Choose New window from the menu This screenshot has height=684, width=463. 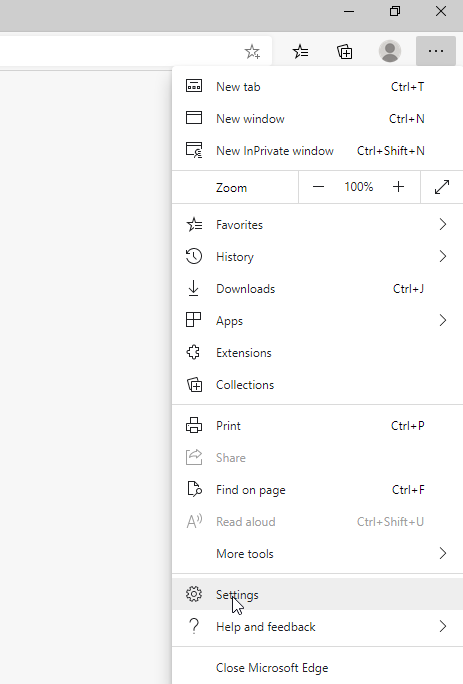point(317,118)
